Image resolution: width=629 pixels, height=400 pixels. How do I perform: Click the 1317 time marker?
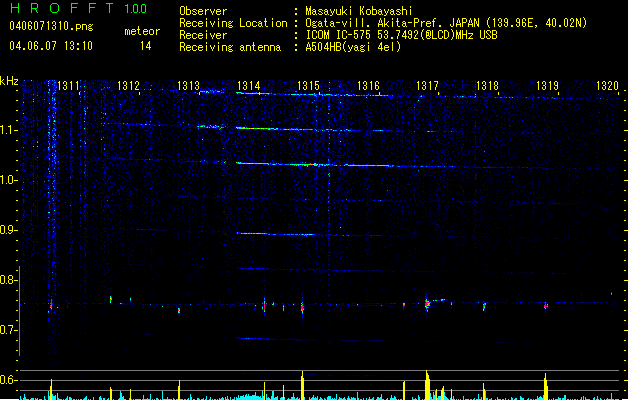[428, 85]
